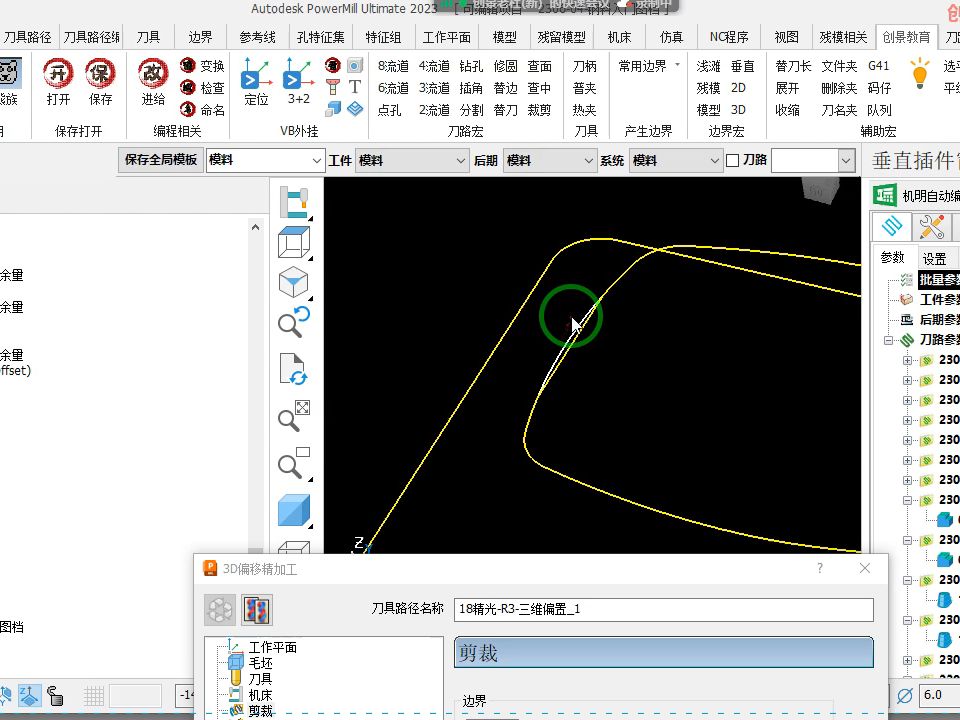Toggle the 刀路 checkbox
This screenshot has height=720, width=960.
[x=732, y=160]
